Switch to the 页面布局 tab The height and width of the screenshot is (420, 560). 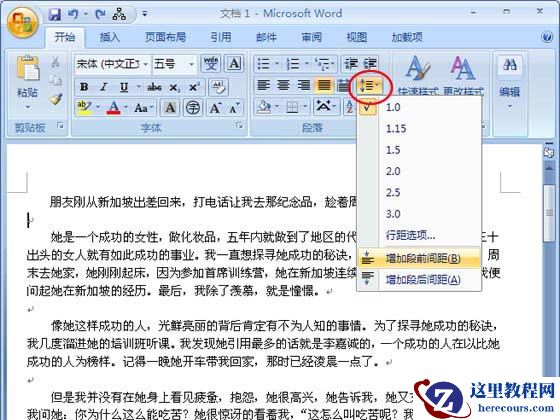[165, 37]
